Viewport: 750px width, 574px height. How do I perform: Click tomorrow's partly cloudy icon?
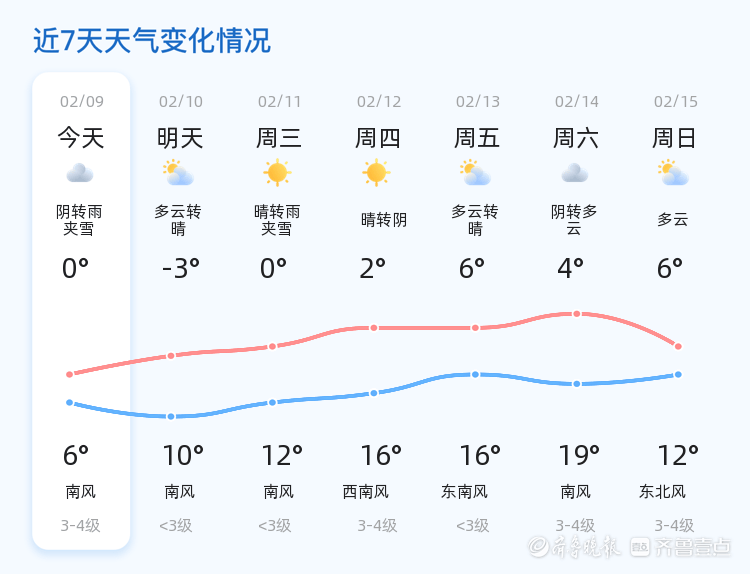(x=179, y=173)
